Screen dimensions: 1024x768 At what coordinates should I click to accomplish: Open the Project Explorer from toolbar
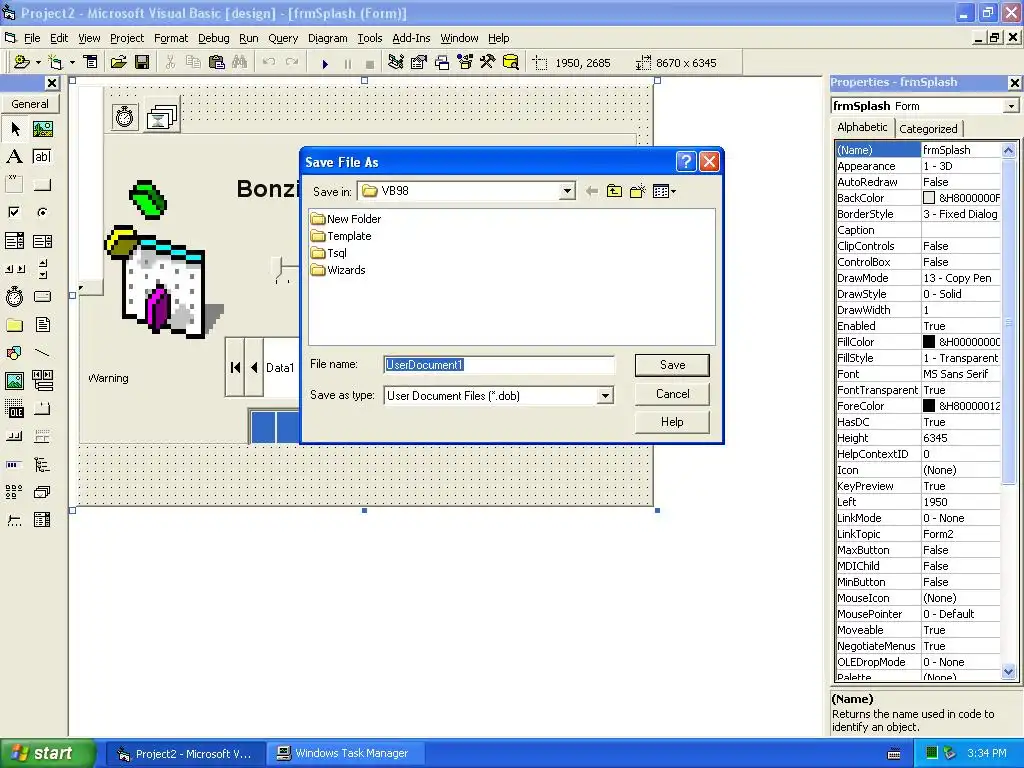pos(395,62)
